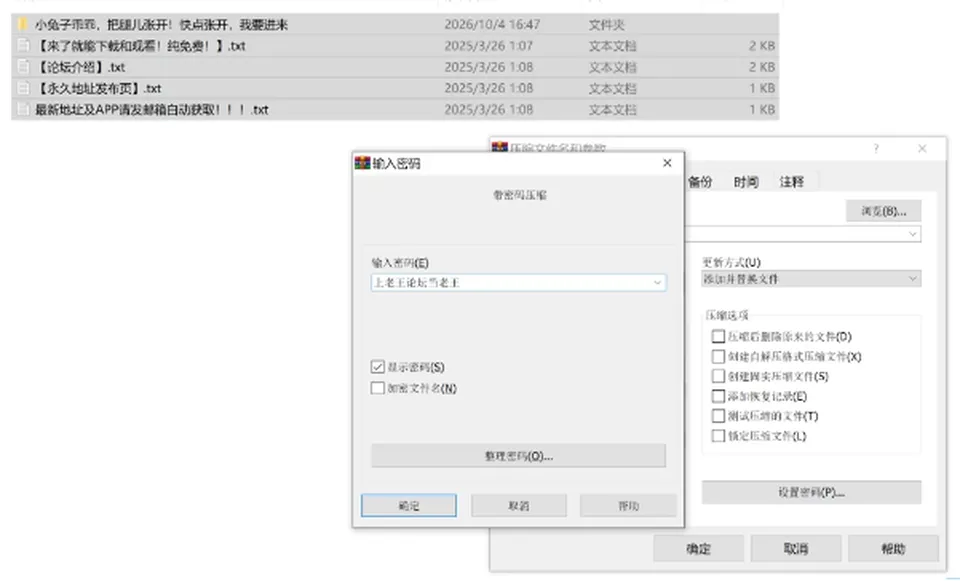Select the yellow folder icon in file list
The height and width of the screenshot is (581, 960).
coord(23,24)
